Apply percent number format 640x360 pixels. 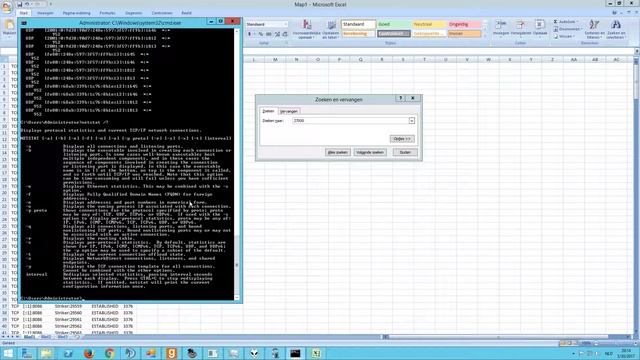[x=260, y=34]
